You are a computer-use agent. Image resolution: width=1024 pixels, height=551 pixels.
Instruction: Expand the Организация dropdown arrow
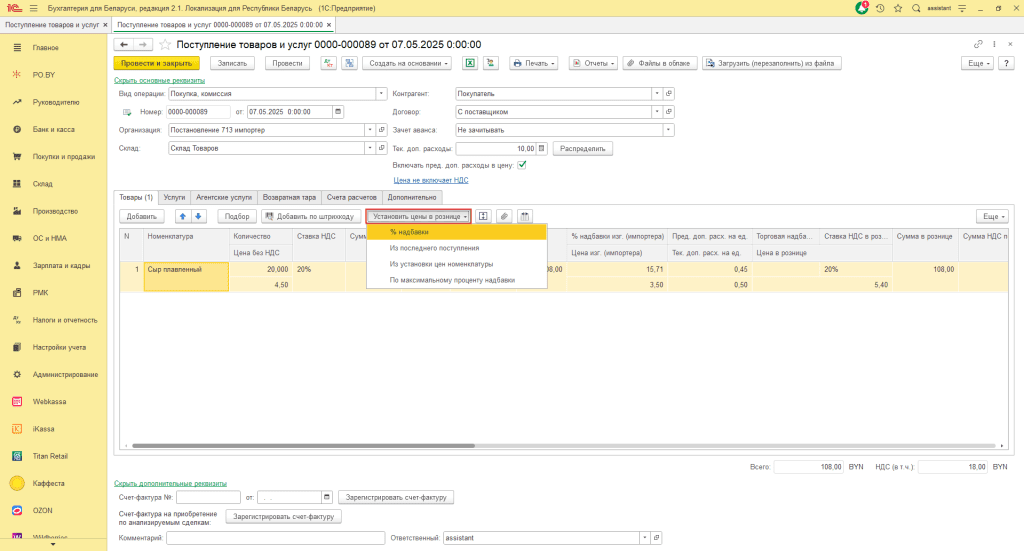tap(370, 130)
